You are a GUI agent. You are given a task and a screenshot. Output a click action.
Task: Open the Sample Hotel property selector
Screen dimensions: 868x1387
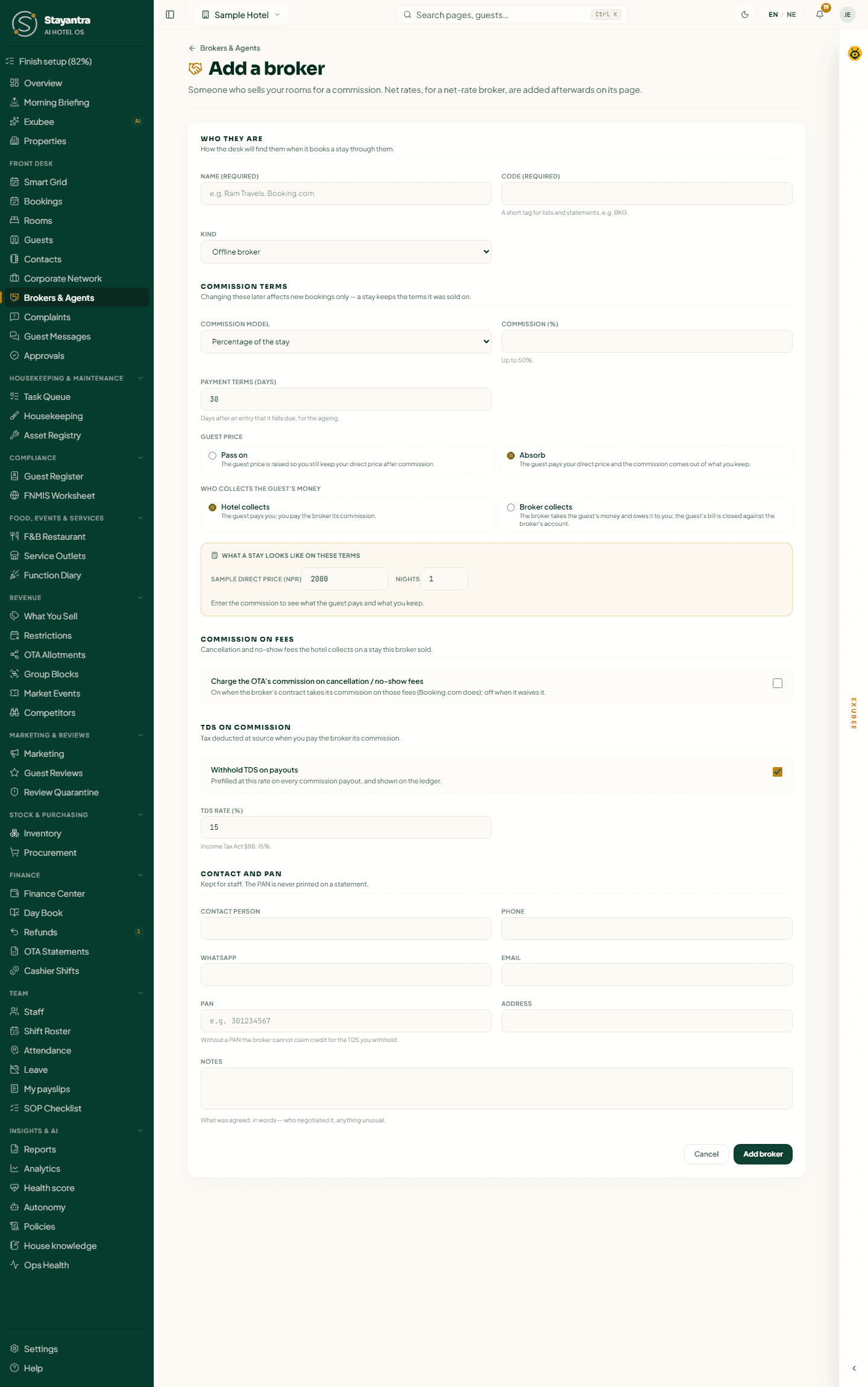click(241, 14)
